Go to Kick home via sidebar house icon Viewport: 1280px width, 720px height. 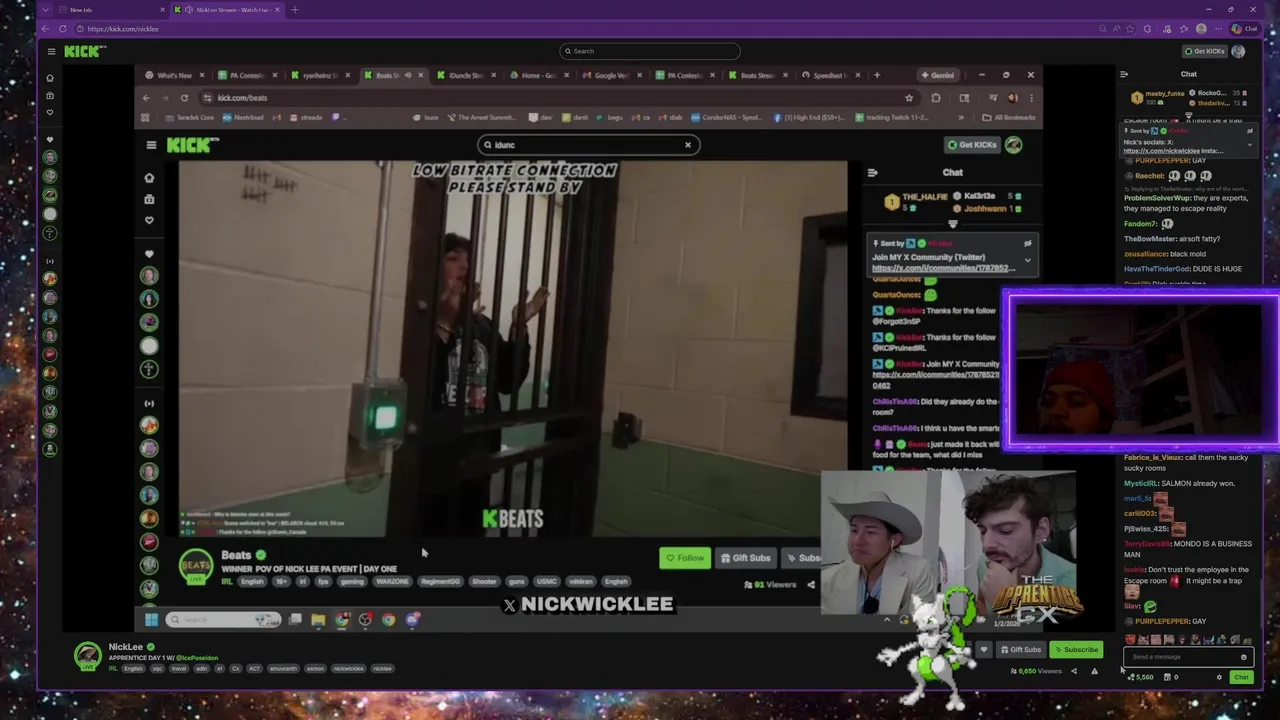click(x=49, y=78)
